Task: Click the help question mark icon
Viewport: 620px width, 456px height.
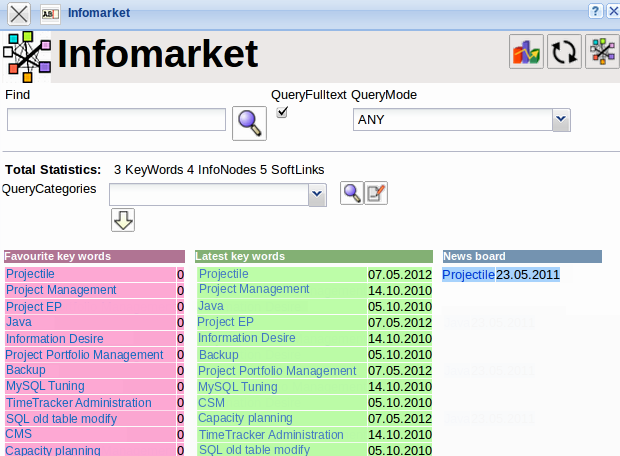Action: coord(596,11)
